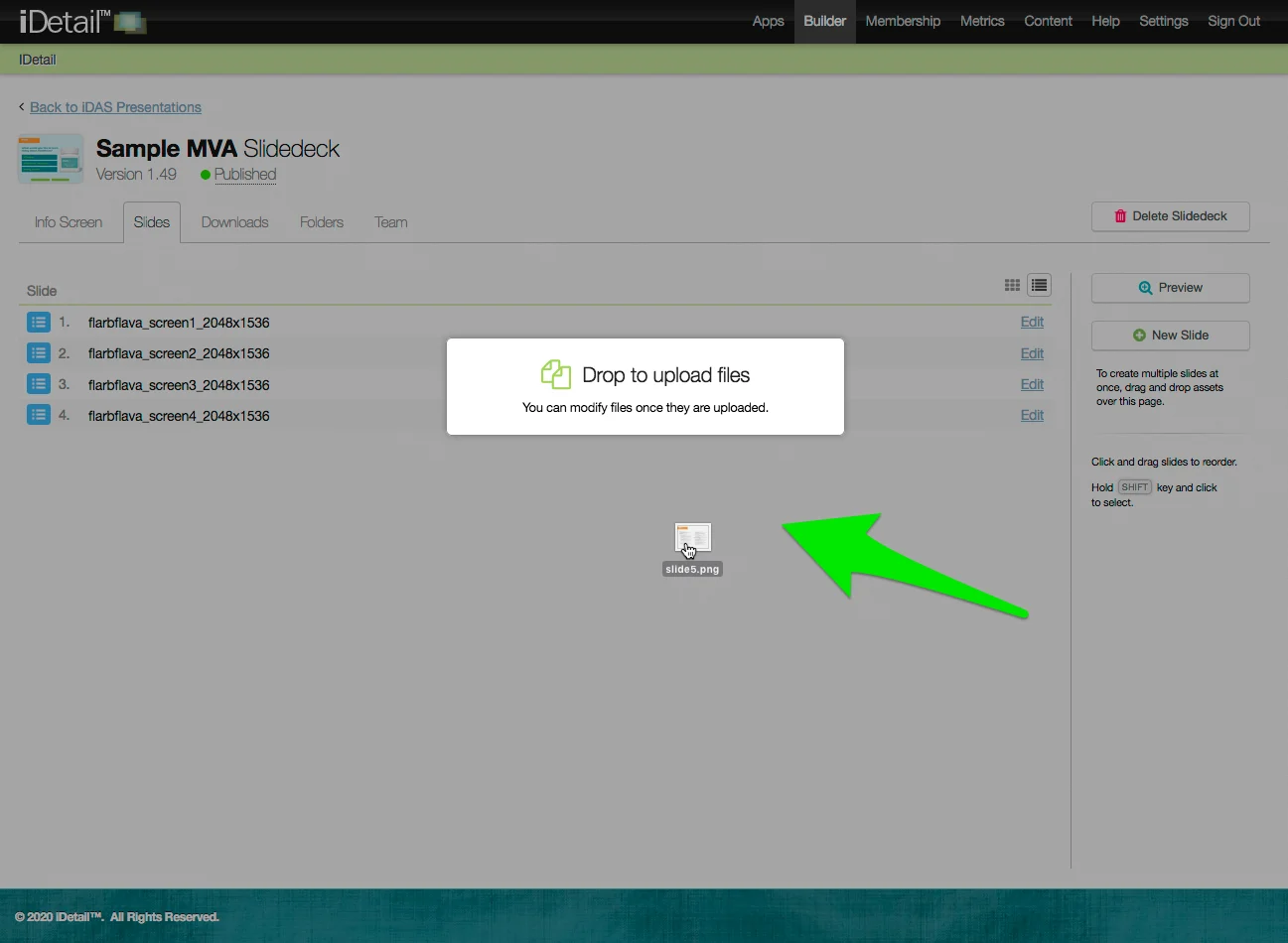This screenshot has width=1288, height=943.
Task: Click the Slide column header
Action: pos(42,291)
